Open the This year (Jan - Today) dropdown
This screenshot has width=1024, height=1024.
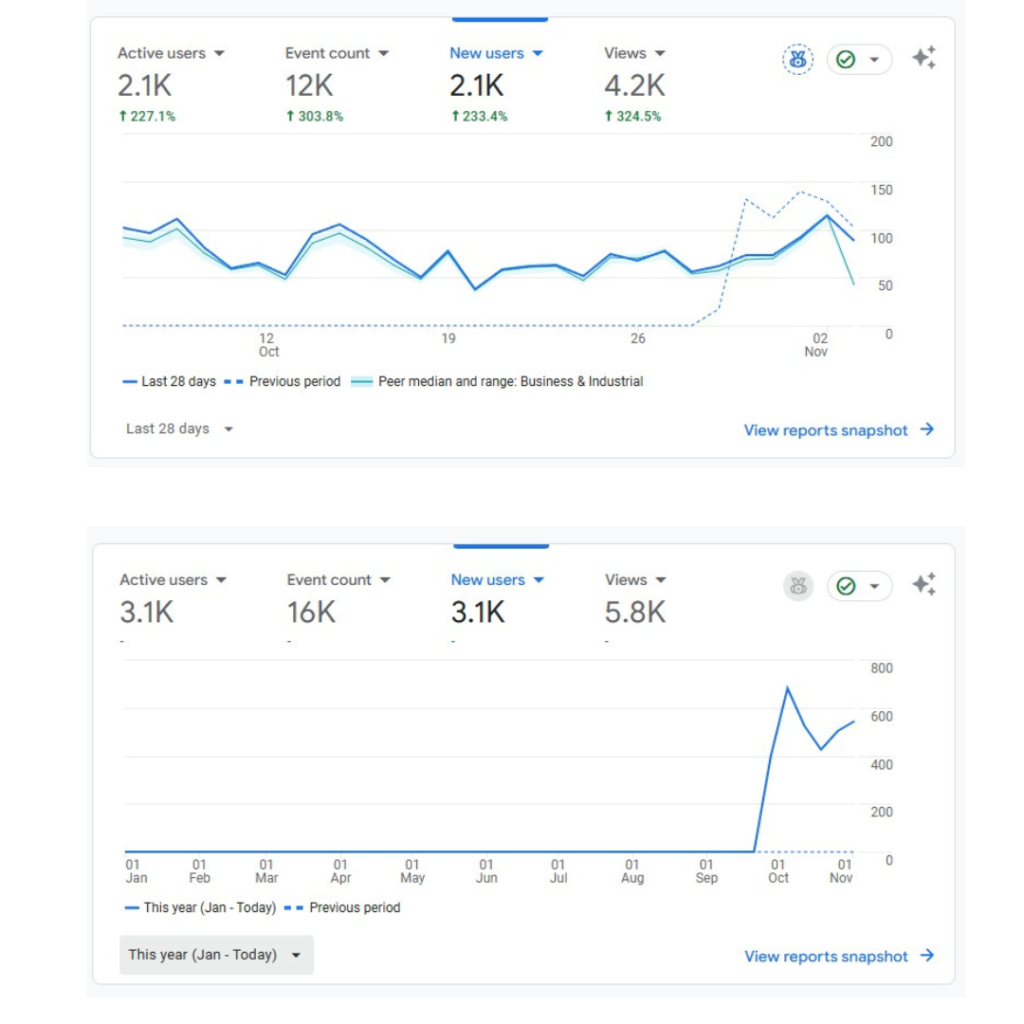[x=216, y=955]
